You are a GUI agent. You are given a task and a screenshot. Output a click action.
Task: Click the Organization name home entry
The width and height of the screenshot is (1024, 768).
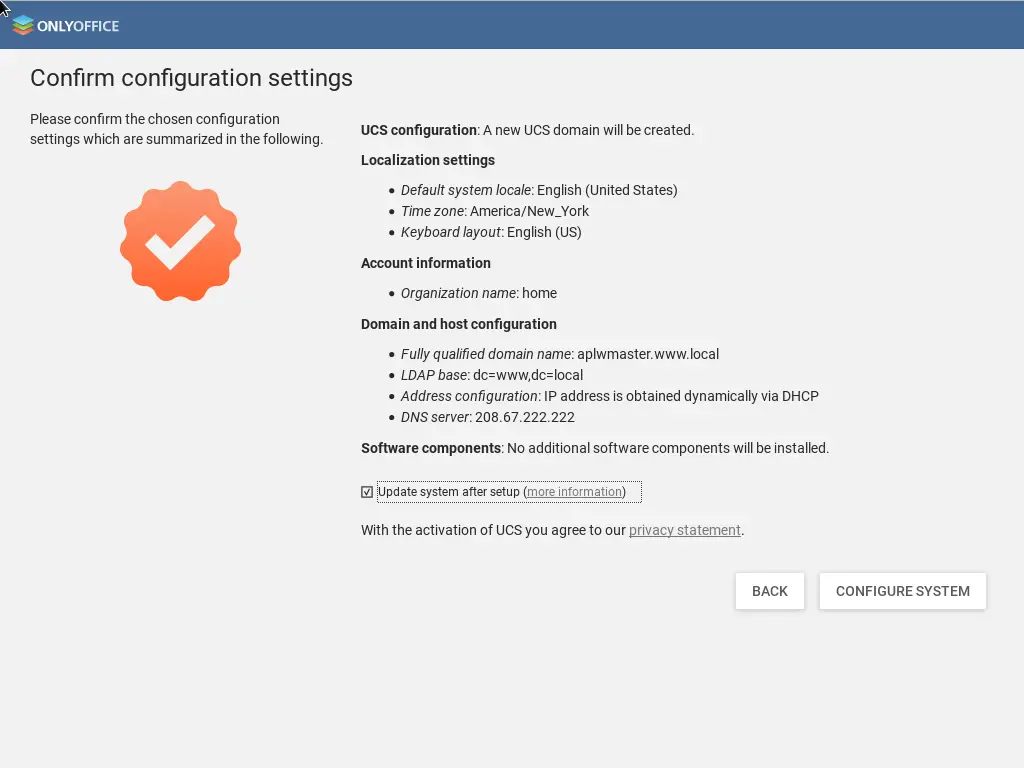(478, 293)
